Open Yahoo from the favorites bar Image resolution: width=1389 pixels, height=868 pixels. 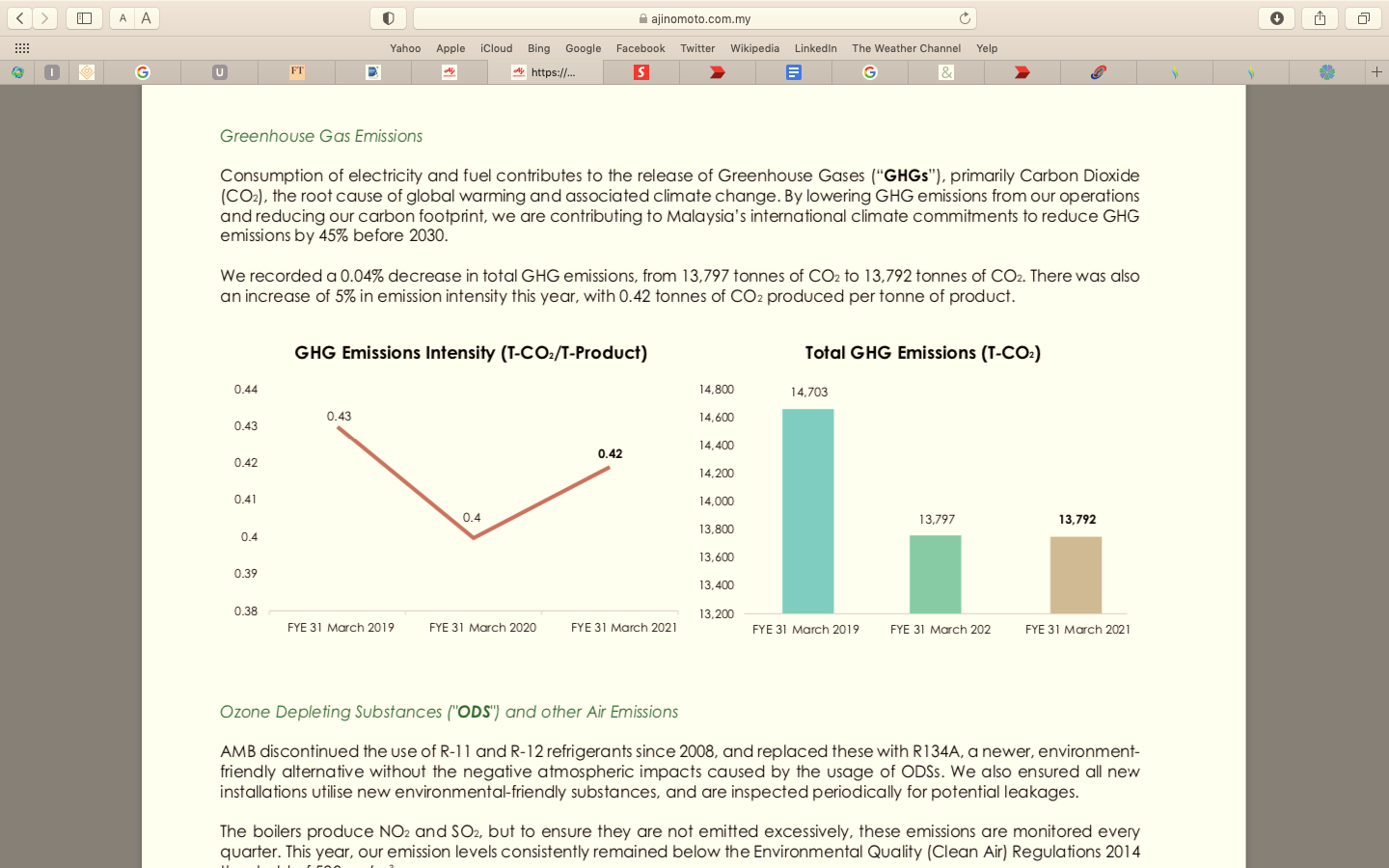point(405,48)
